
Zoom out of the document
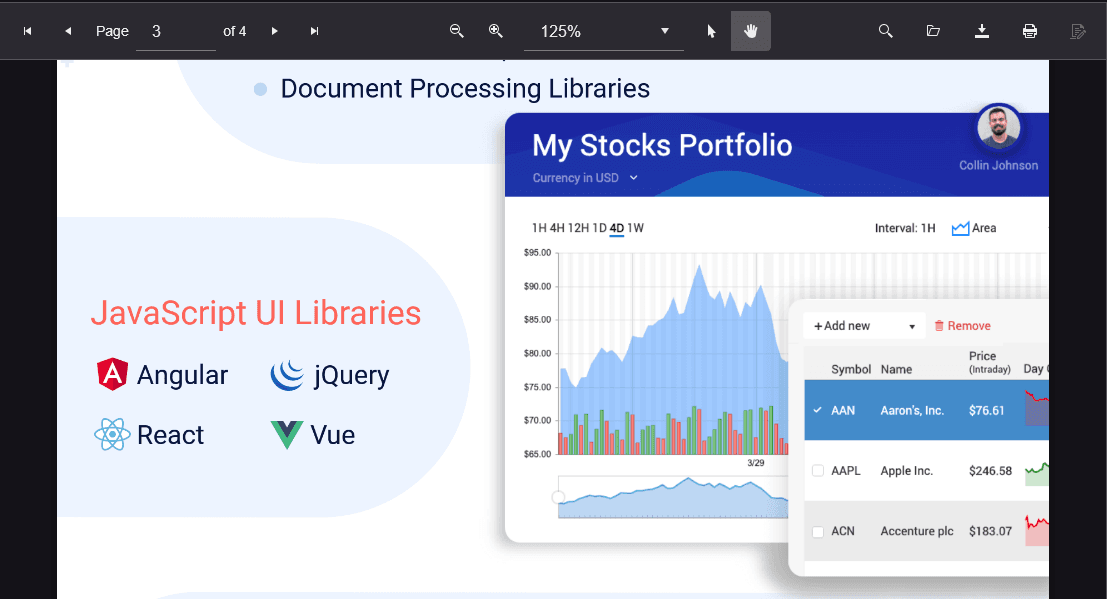click(x=457, y=31)
